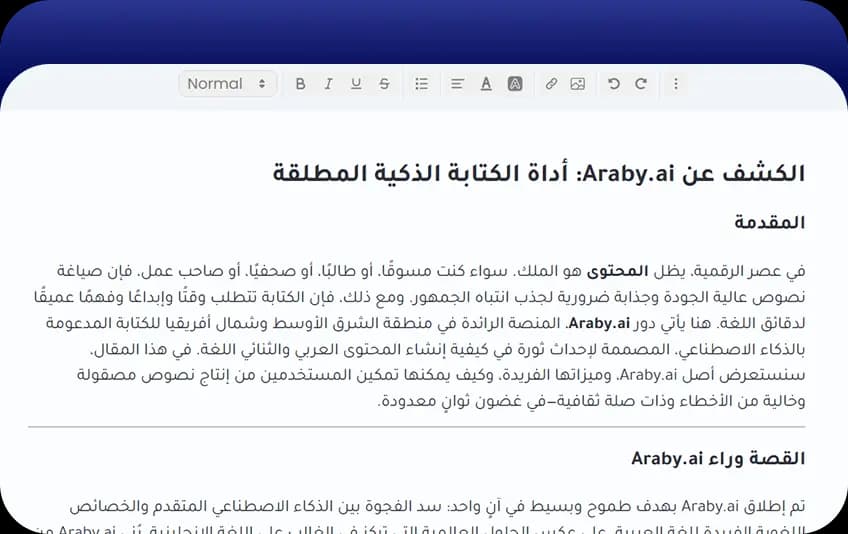The height and width of the screenshot is (534, 848).
Task: Click the "القصة وراء Araby.ai" heading
Action: tap(718, 458)
